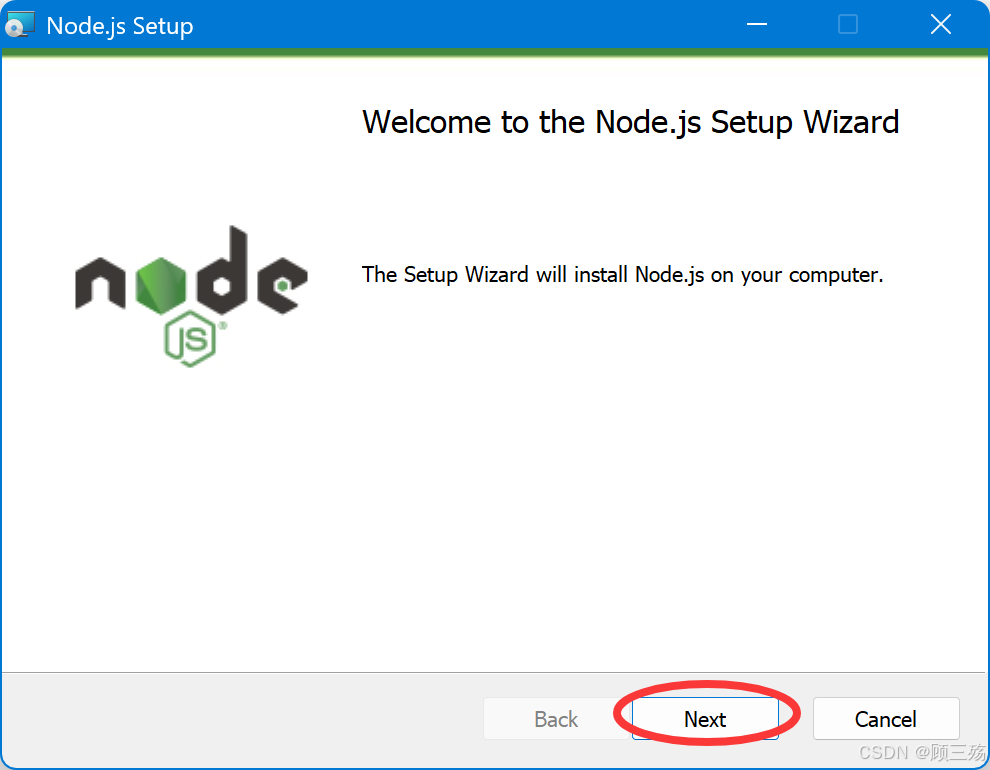Minimize the Node.js Setup window
Viewport: 990px width, 770px height.
point(756,25)
